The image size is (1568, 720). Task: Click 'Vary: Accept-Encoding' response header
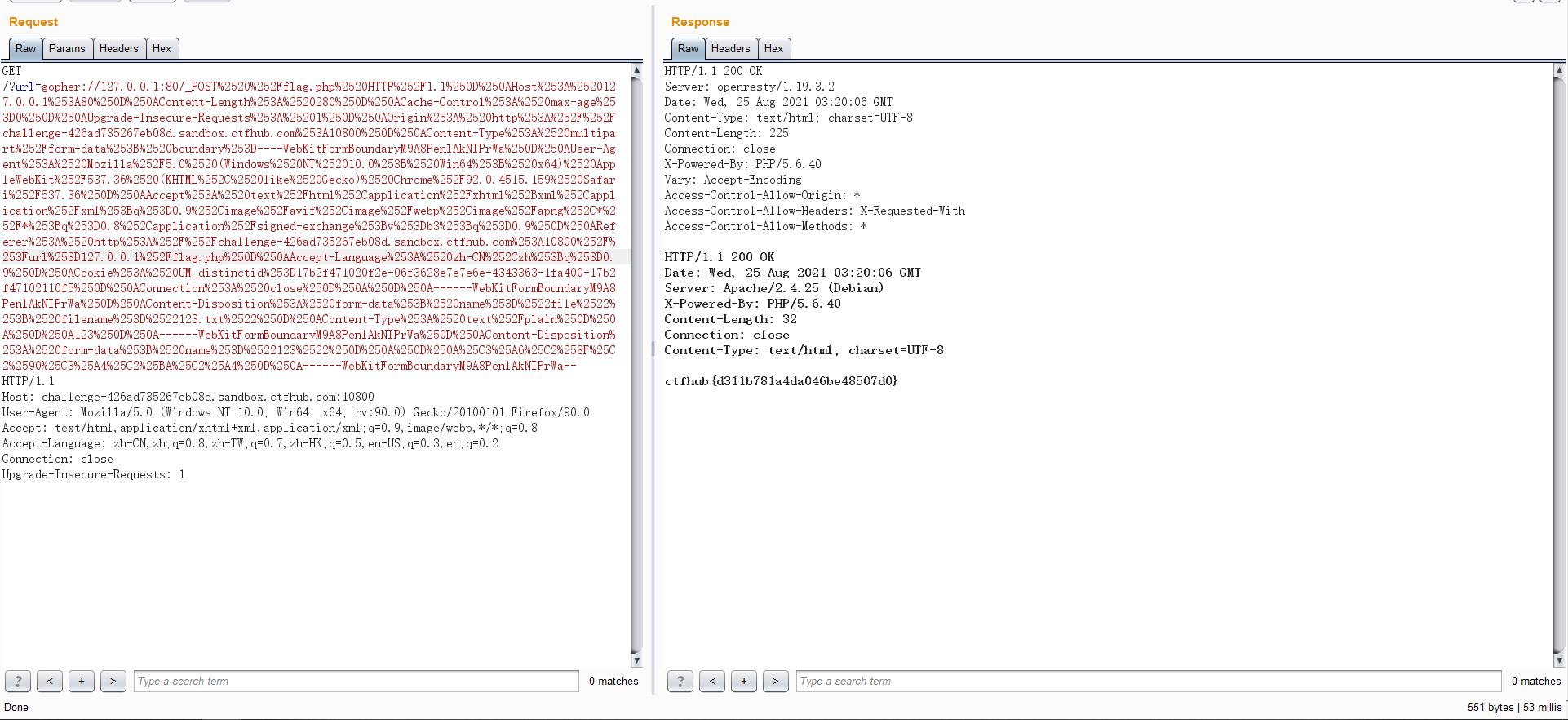click(x=733, y=180)
